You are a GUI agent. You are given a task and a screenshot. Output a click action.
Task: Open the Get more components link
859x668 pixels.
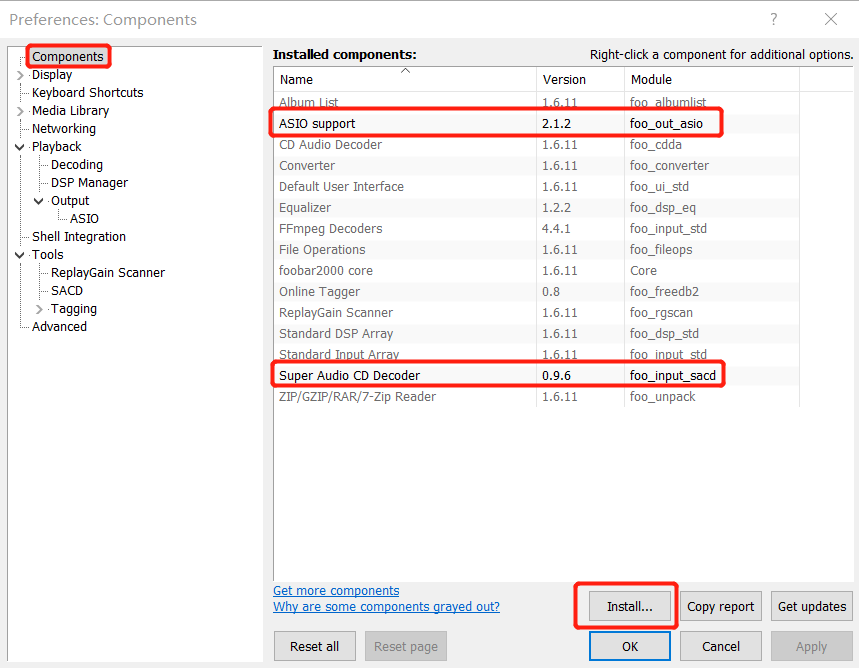[336, 591]
